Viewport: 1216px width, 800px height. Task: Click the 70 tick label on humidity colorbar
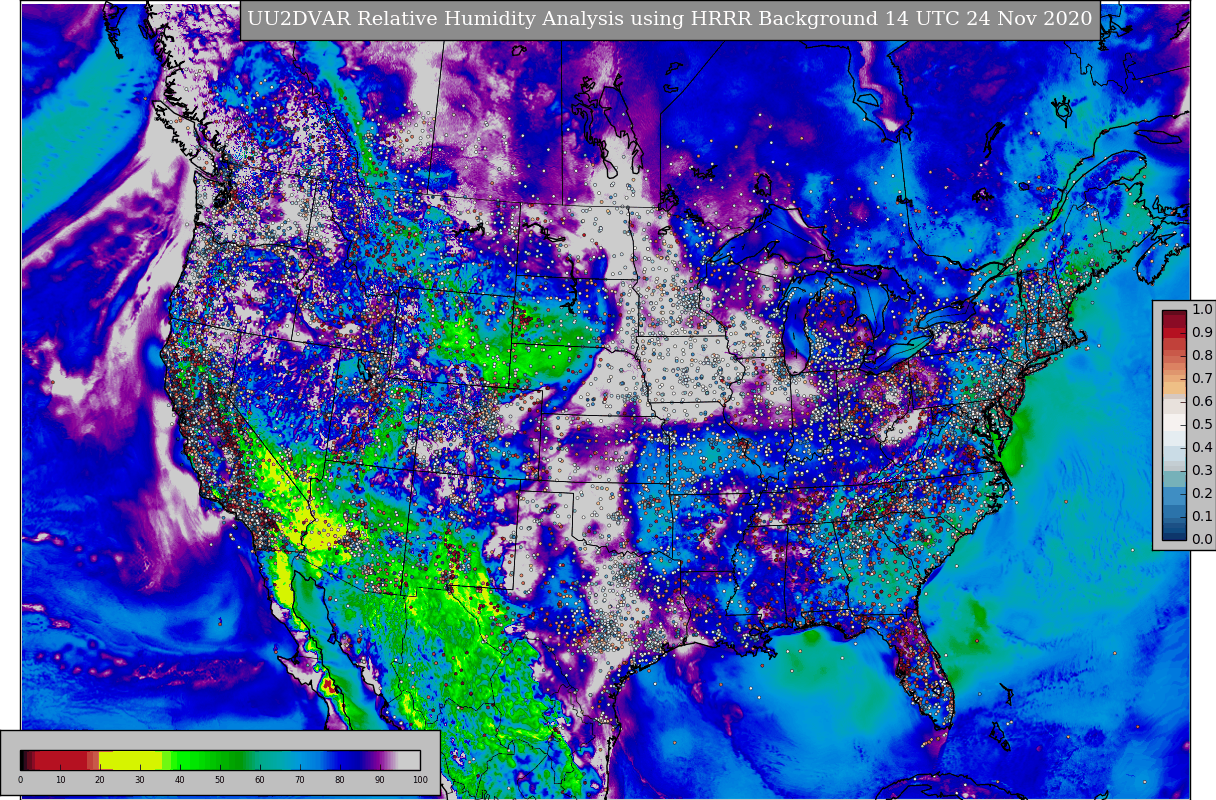coord(300,780)
